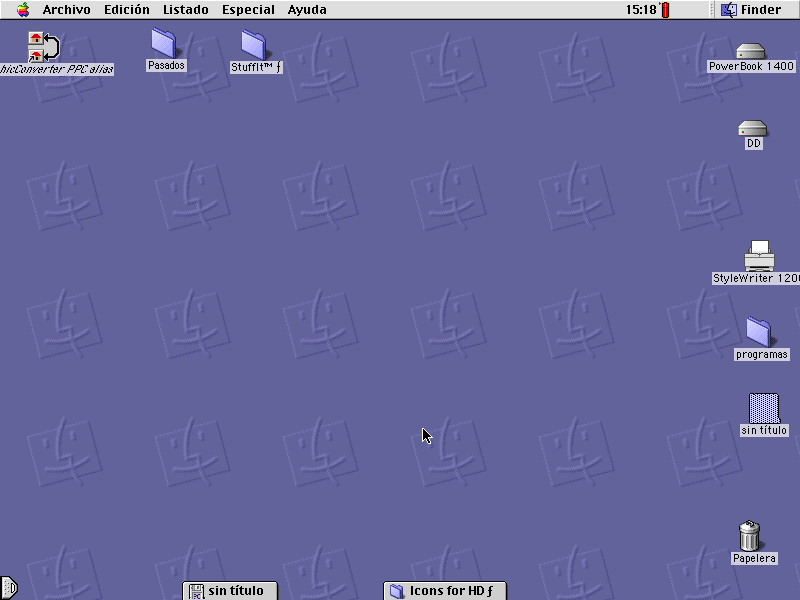Screen dimensions: 800x600
Task: Click the DD disk label
Action: click(754, 143)
